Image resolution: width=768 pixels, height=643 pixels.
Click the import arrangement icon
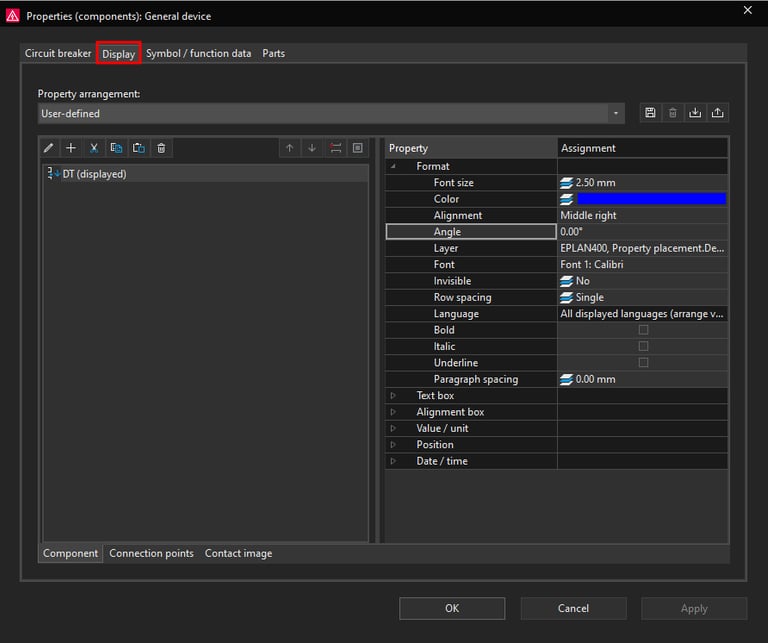pos(695,113)
